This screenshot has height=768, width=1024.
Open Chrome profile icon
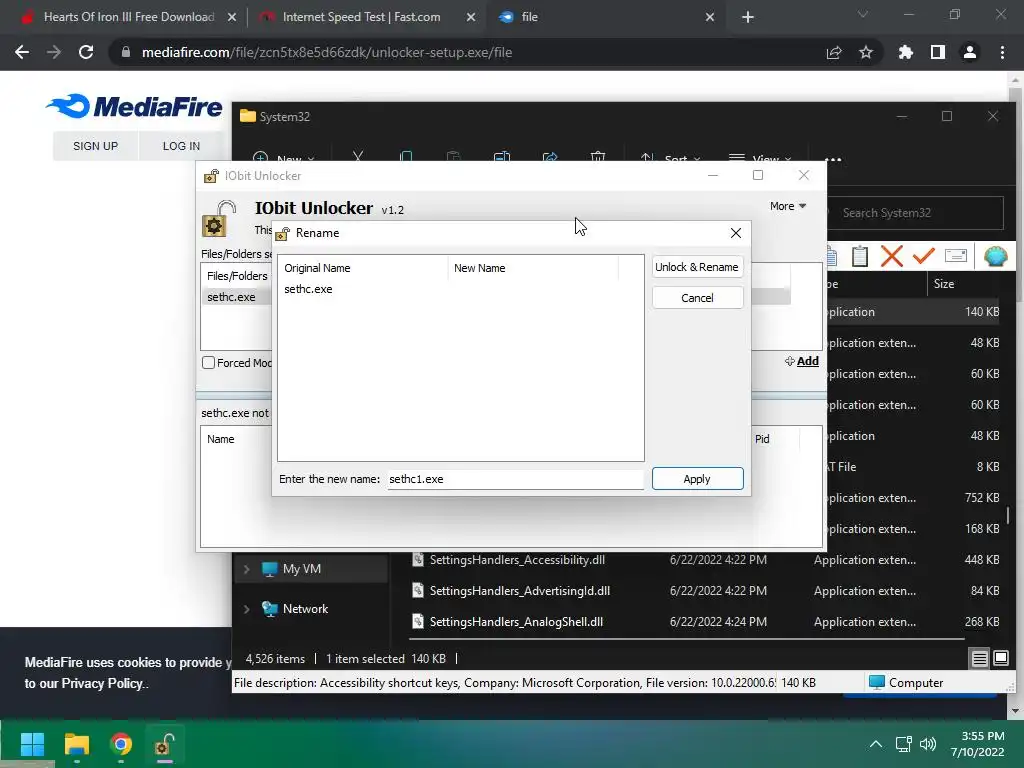(x=969, y=52)
